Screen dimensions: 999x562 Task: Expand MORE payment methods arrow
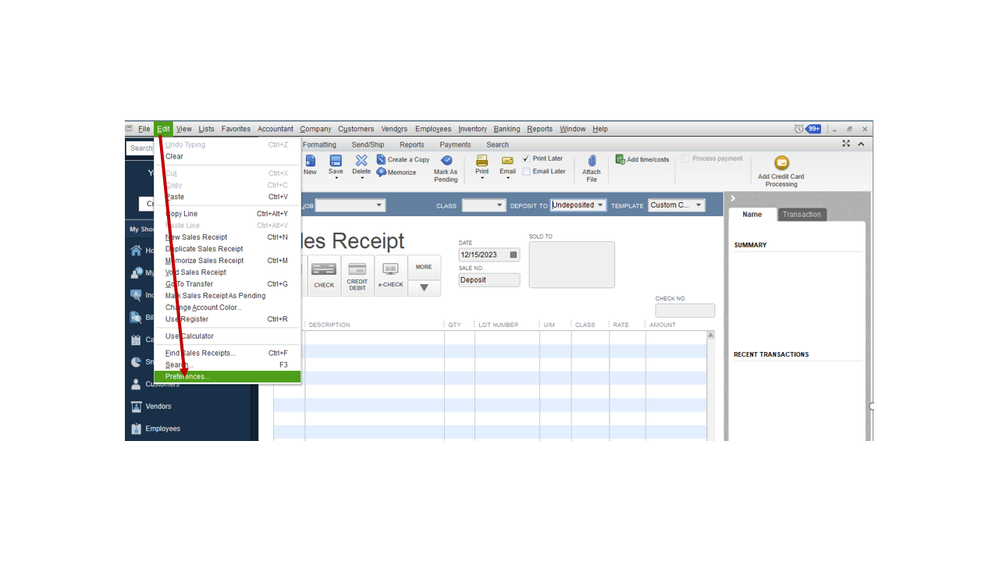point(424,288)
